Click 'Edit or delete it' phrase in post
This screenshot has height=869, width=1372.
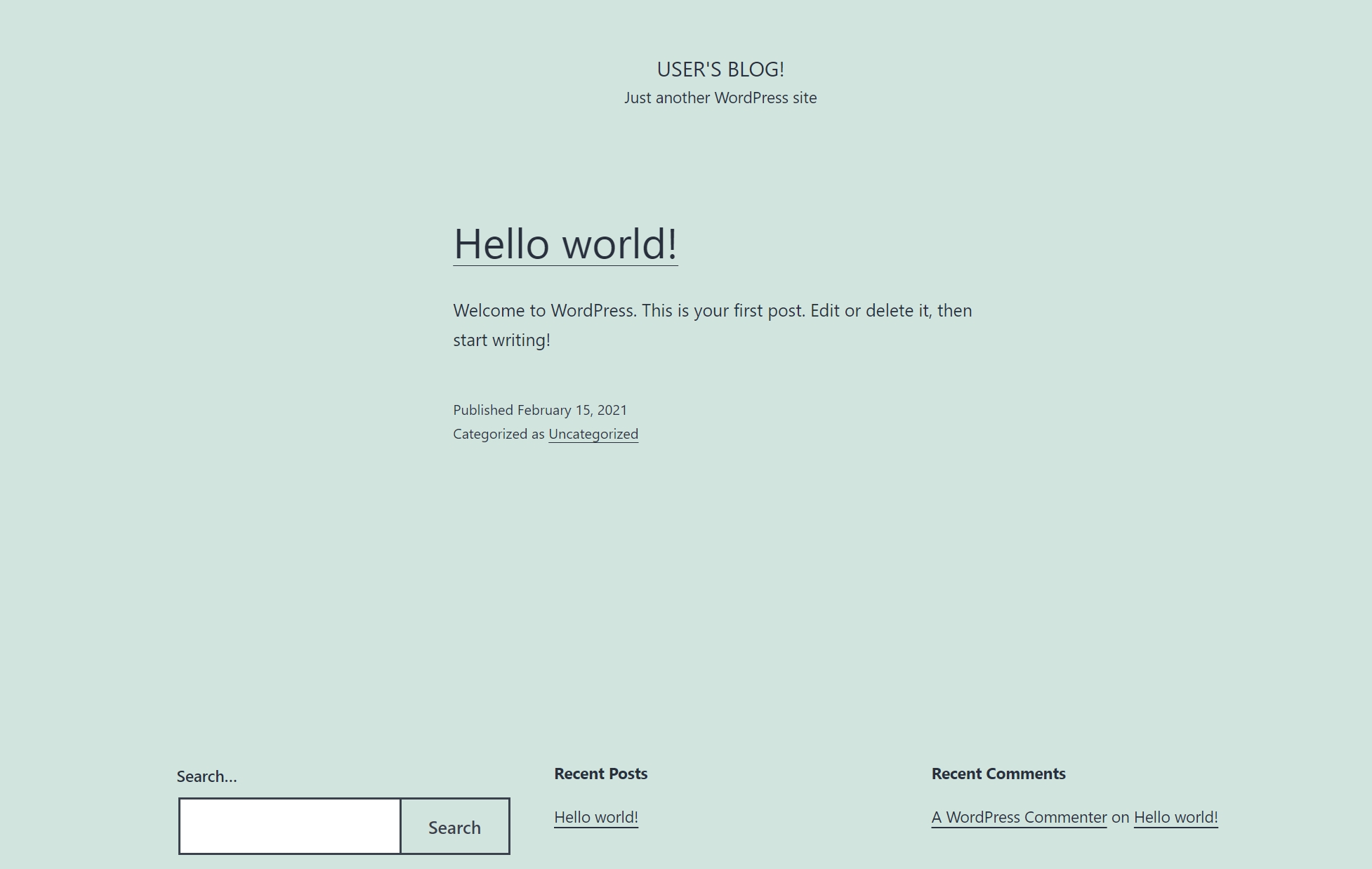pyautogui.click(x=871, y=311)
